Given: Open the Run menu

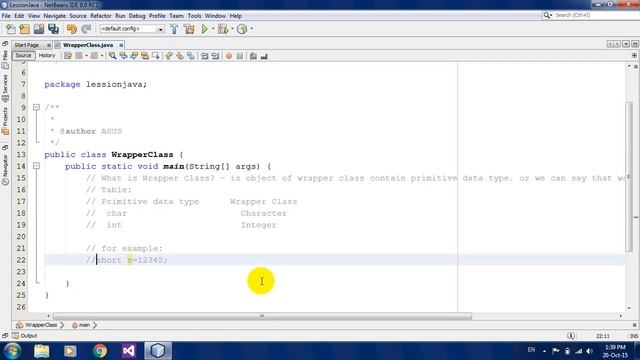Looking at the screenshot, I should [x=120, y=16].
